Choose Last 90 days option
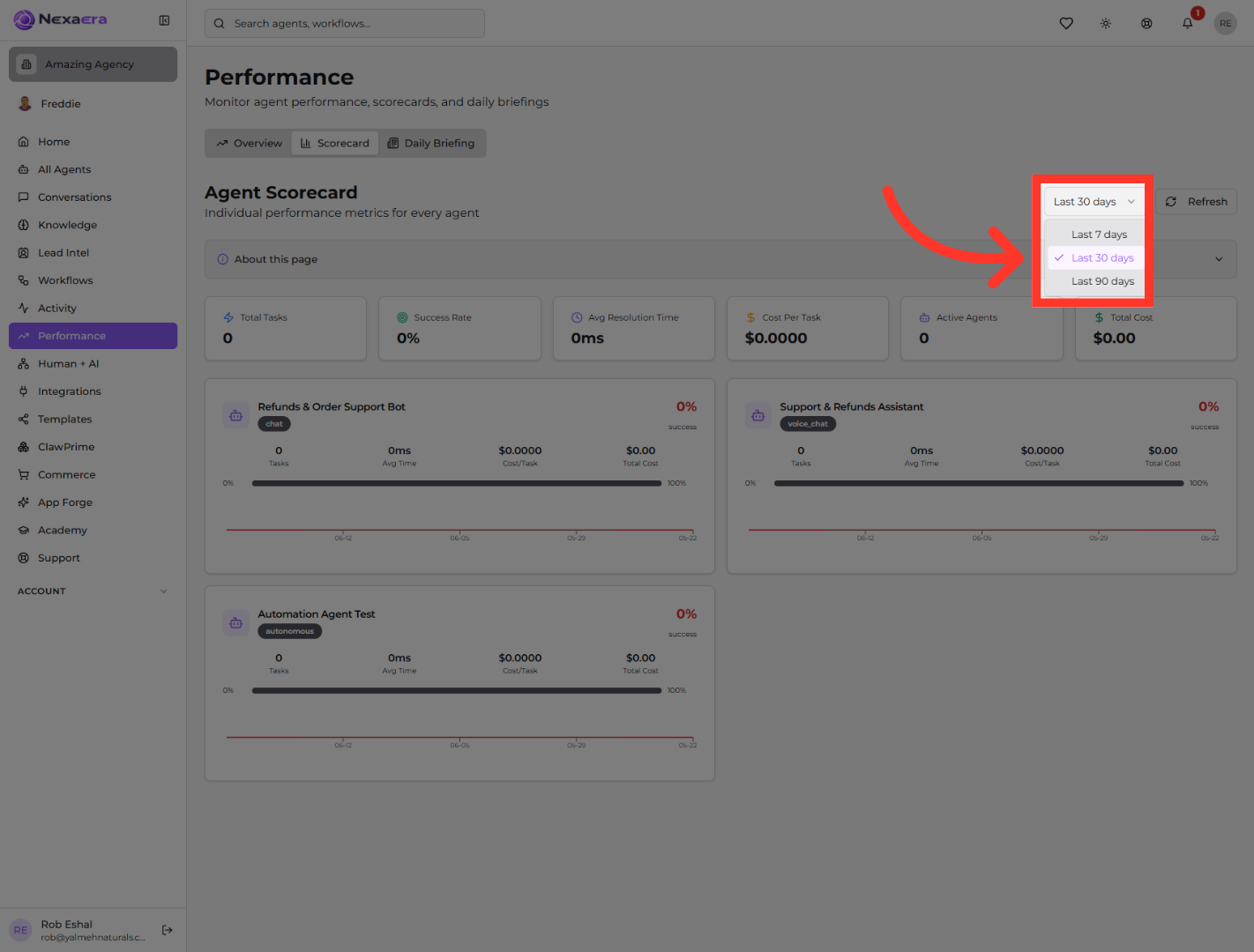The width and height of the screenshot is (1254, 952). 1095,281
